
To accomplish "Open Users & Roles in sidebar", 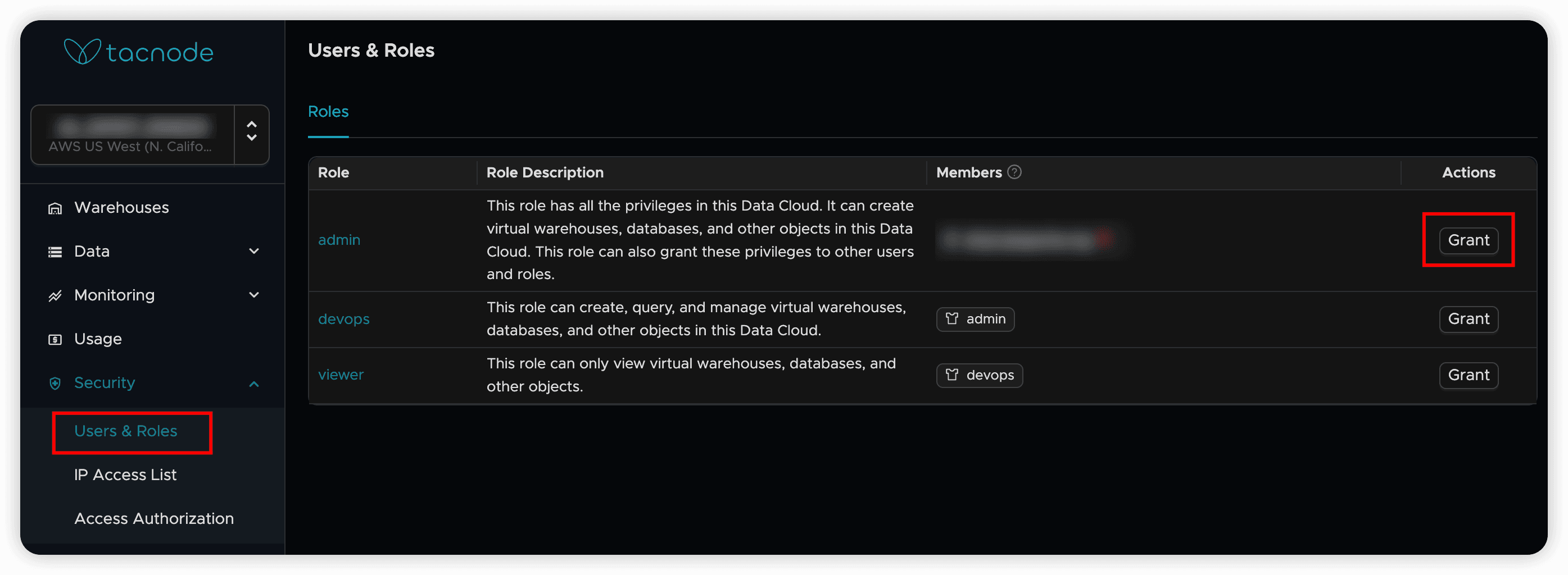I will (125, 431).
